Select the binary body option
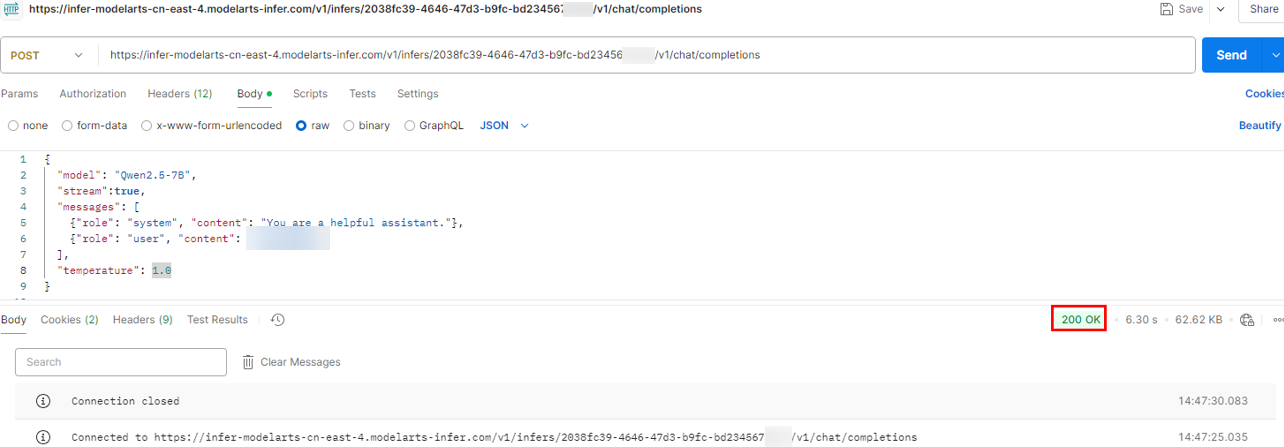This screenshot has height=447, width=1284. click(x=349, y=126)
